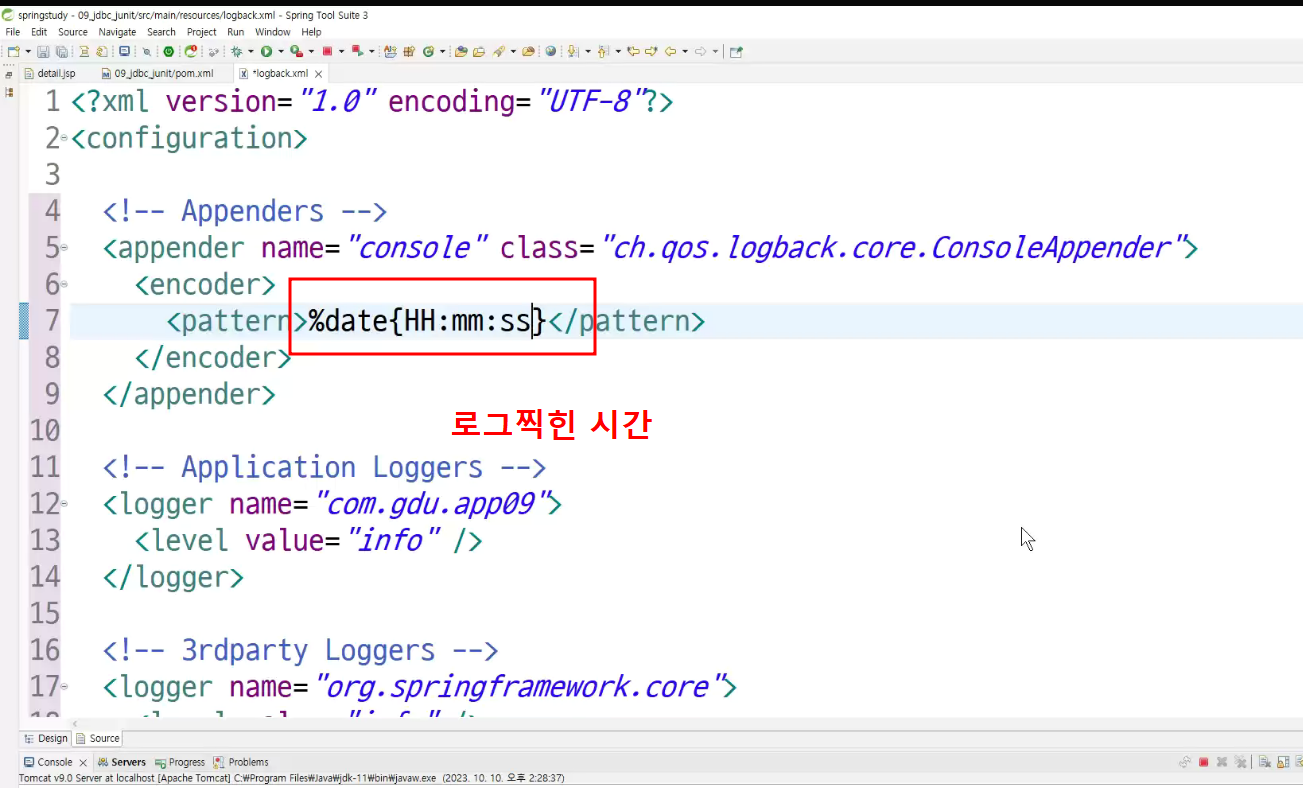Click the "org.springframework.core" logger name

click(x=520, y=686)
